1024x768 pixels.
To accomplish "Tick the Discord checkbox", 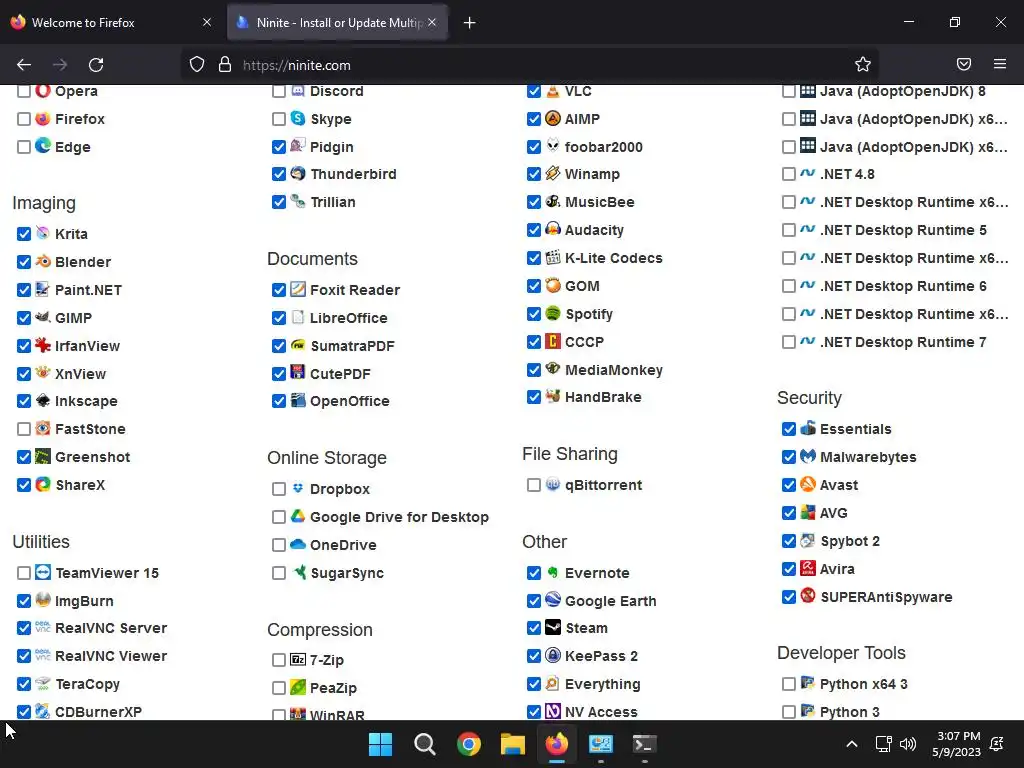I will tap(279, 91).
